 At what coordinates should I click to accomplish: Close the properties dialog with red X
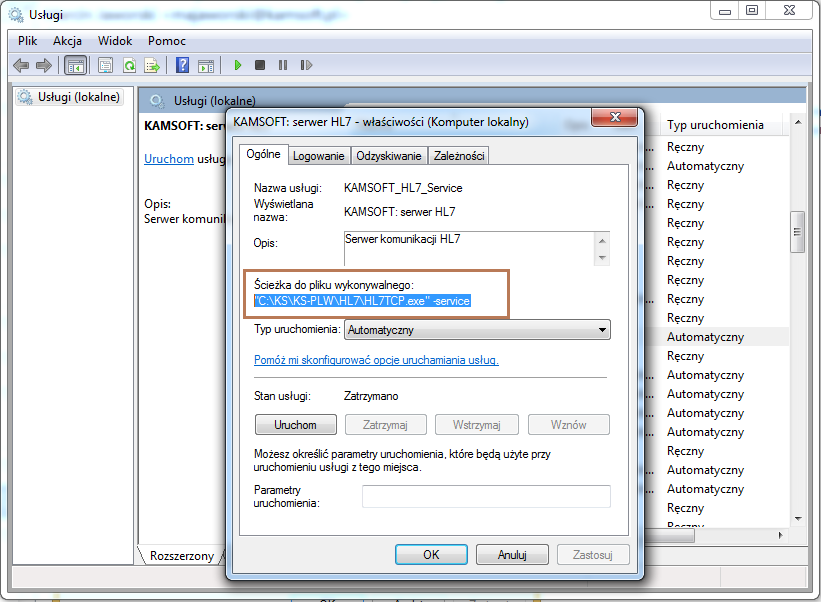615,117
